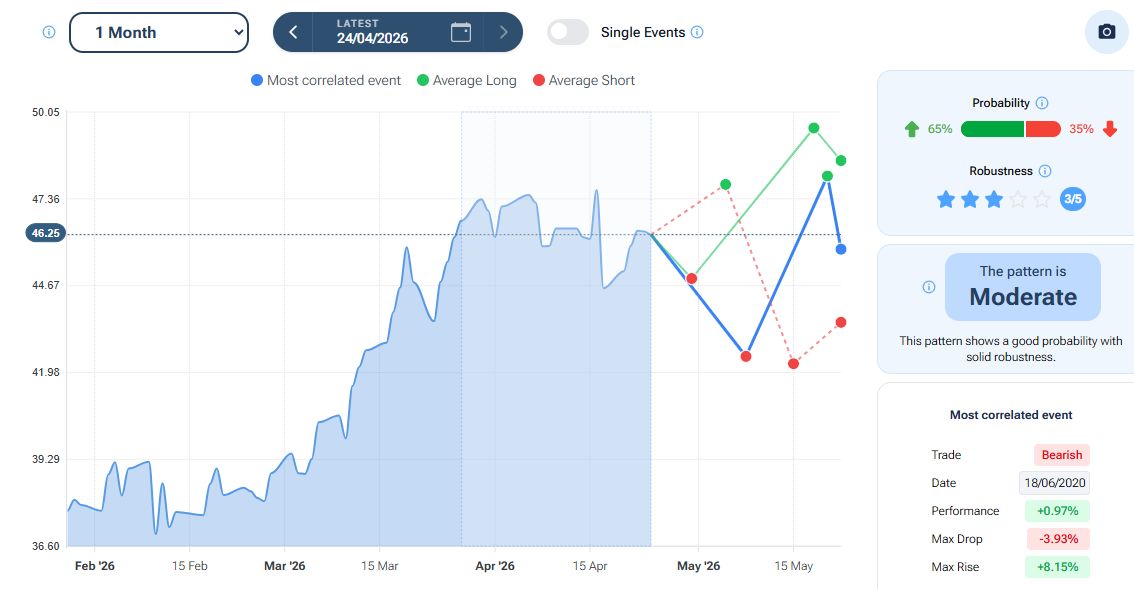The width and height of the screenshot is (1134, 589).
Task: Enable the Single Events toggle
Action: click(567, 32)
